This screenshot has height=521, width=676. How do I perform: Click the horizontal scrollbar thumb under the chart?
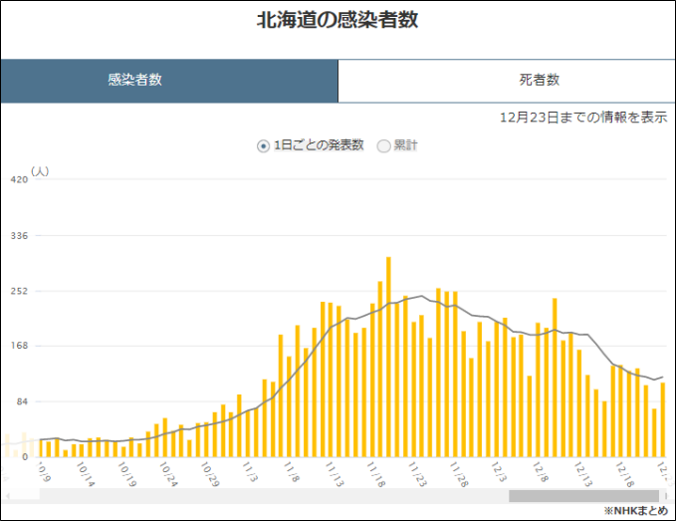pyautogui.click(x=584, y=496)
